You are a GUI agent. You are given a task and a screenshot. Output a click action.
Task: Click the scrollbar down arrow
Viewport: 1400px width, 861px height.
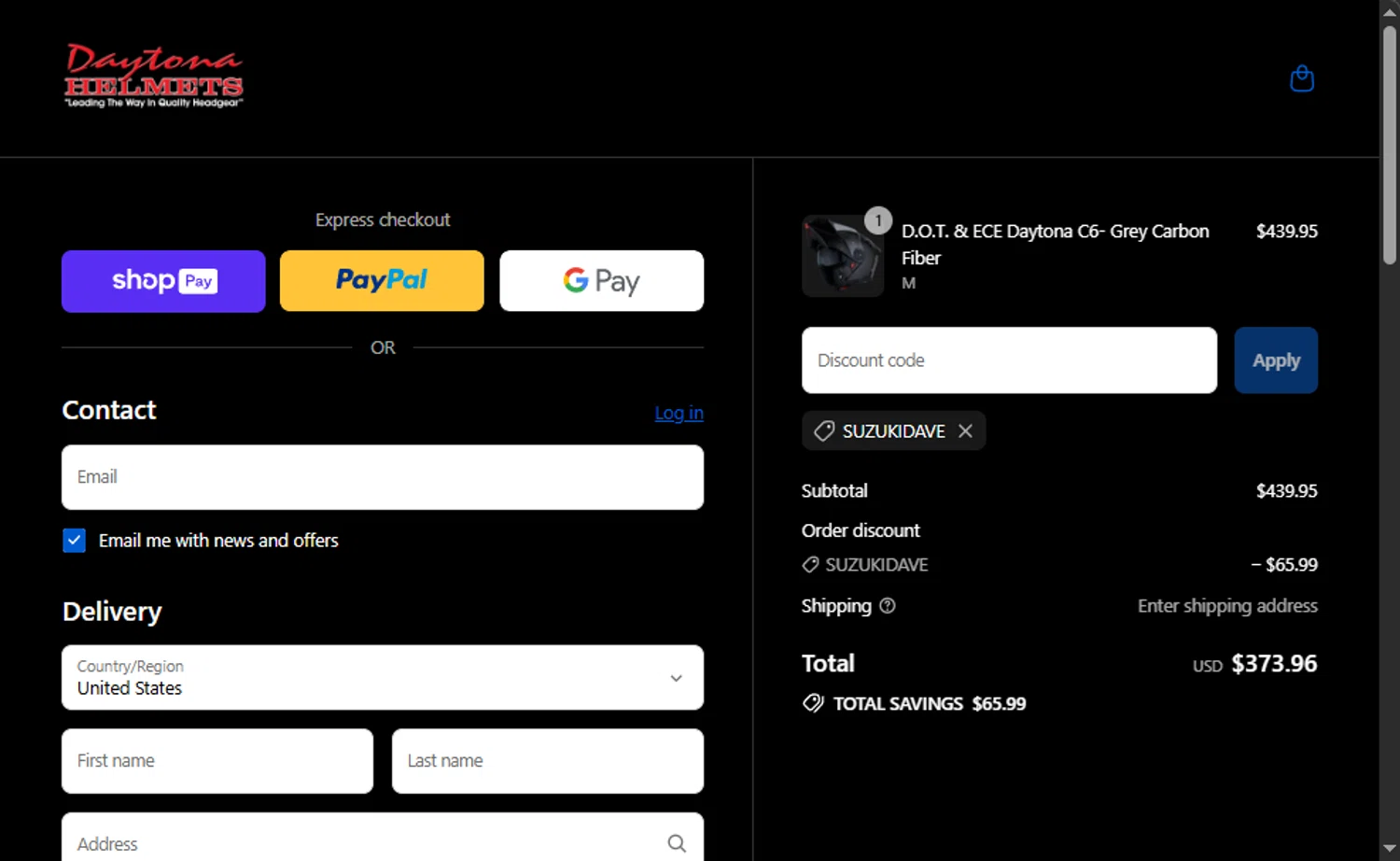click(x=1390, y=850)
